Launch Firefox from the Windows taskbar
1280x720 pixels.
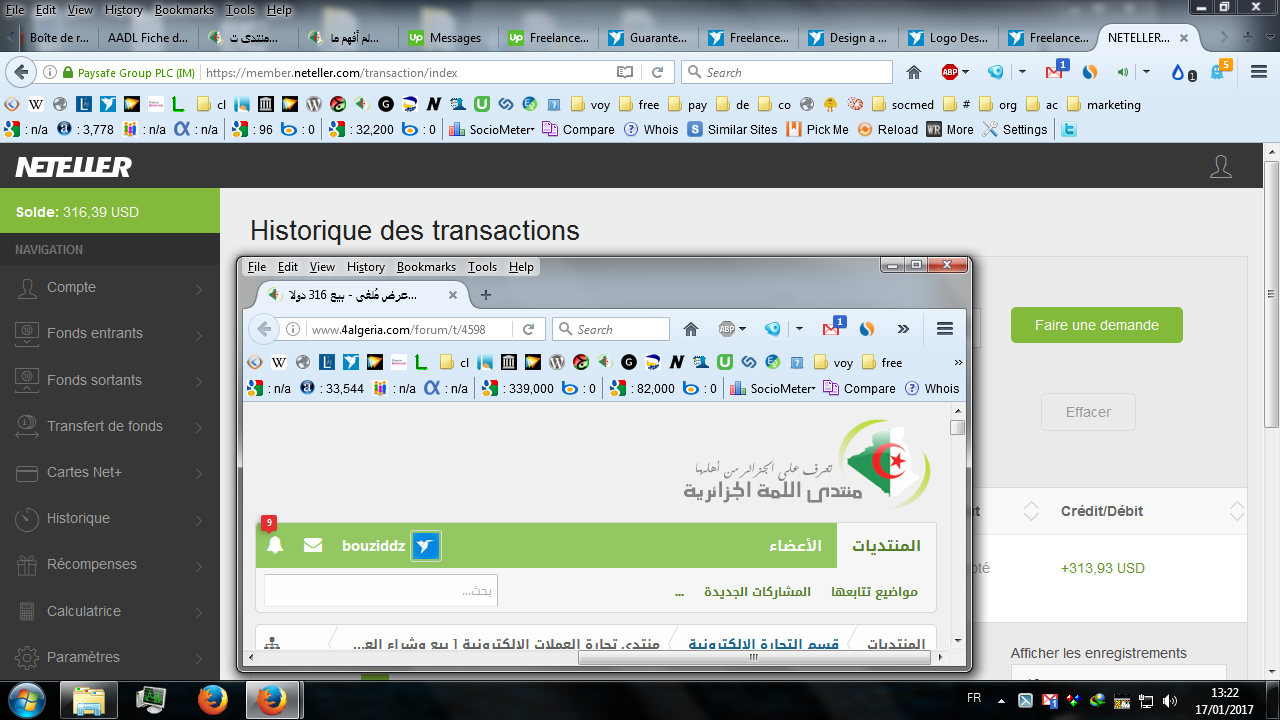pyautogui.click(x=212, y=699)
